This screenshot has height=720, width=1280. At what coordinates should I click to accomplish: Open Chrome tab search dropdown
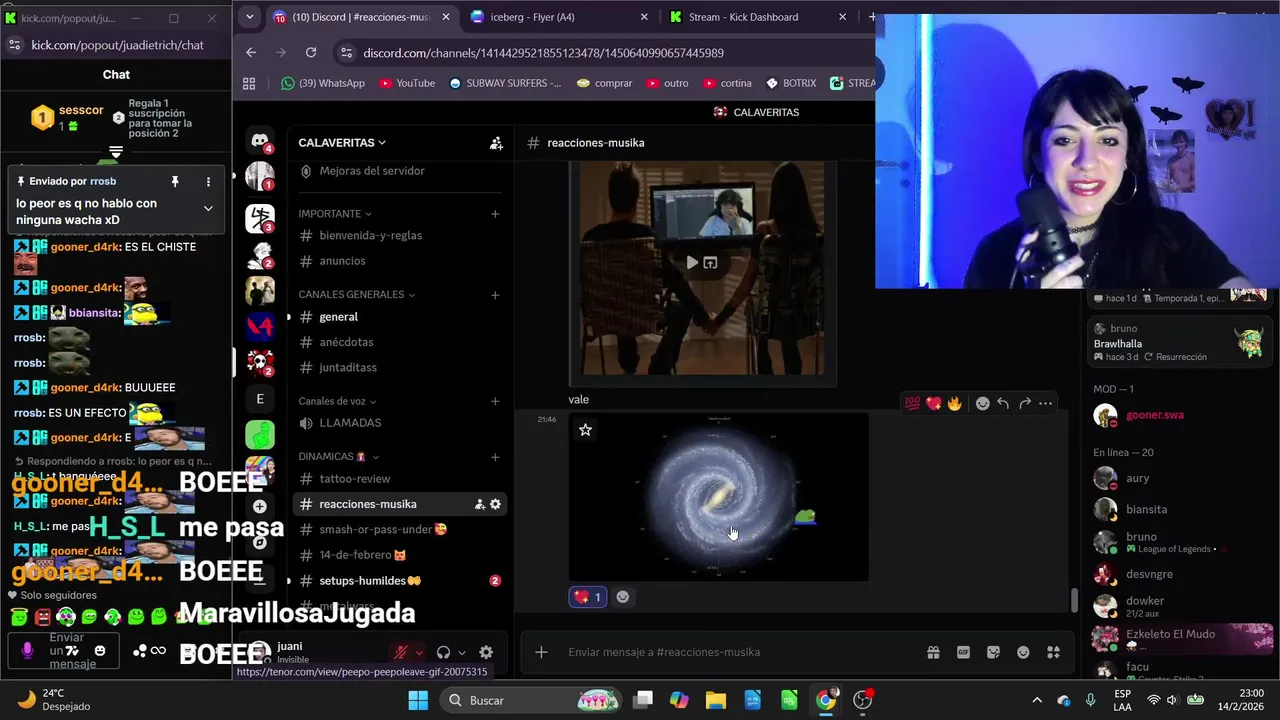(249, 17)
